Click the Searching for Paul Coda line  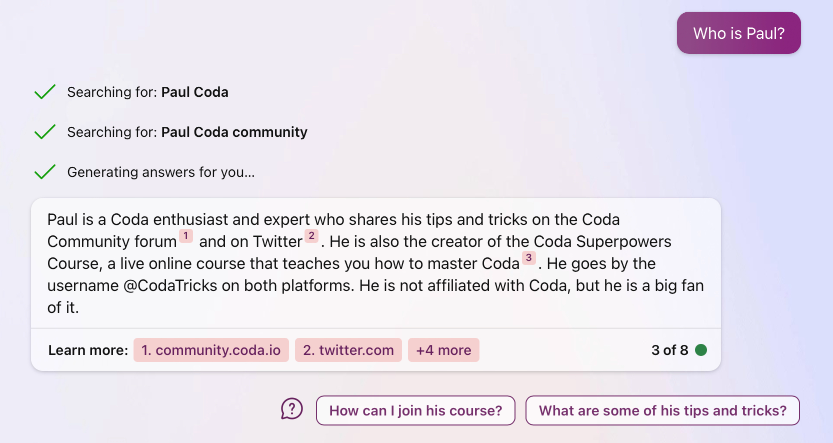tap(148, 92)
